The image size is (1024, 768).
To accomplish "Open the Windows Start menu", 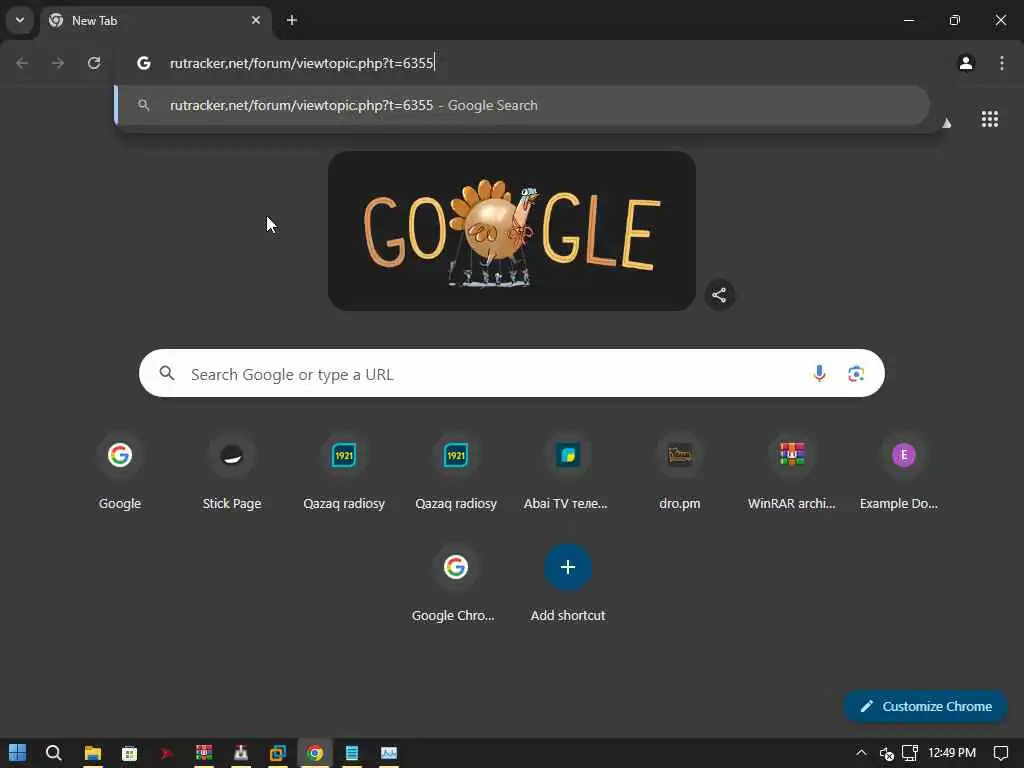I will pos(17,753).
